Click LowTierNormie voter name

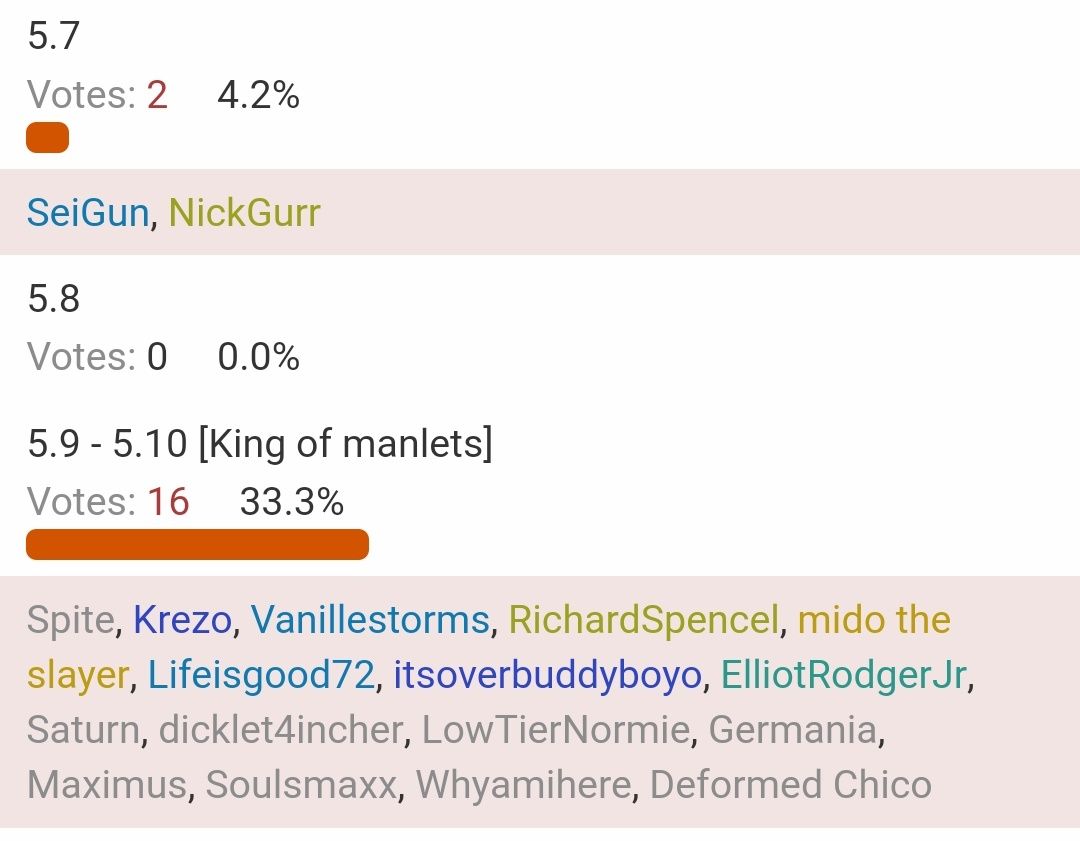pyautogui.click(x=556, y=729)
